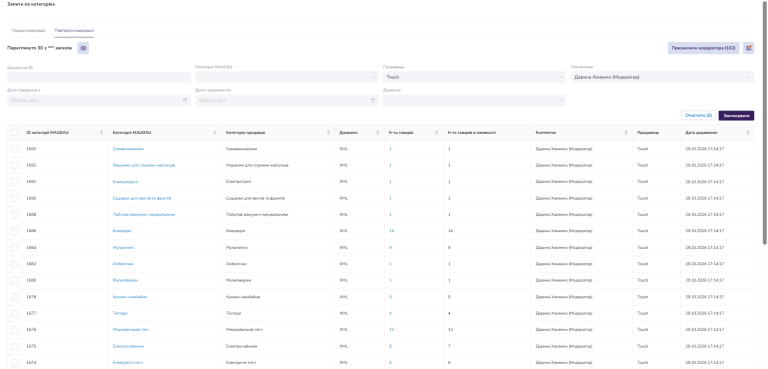Toggle the eye icon next to records count
The width and height of the screenshot is (768, 369).
coord(83,49)
